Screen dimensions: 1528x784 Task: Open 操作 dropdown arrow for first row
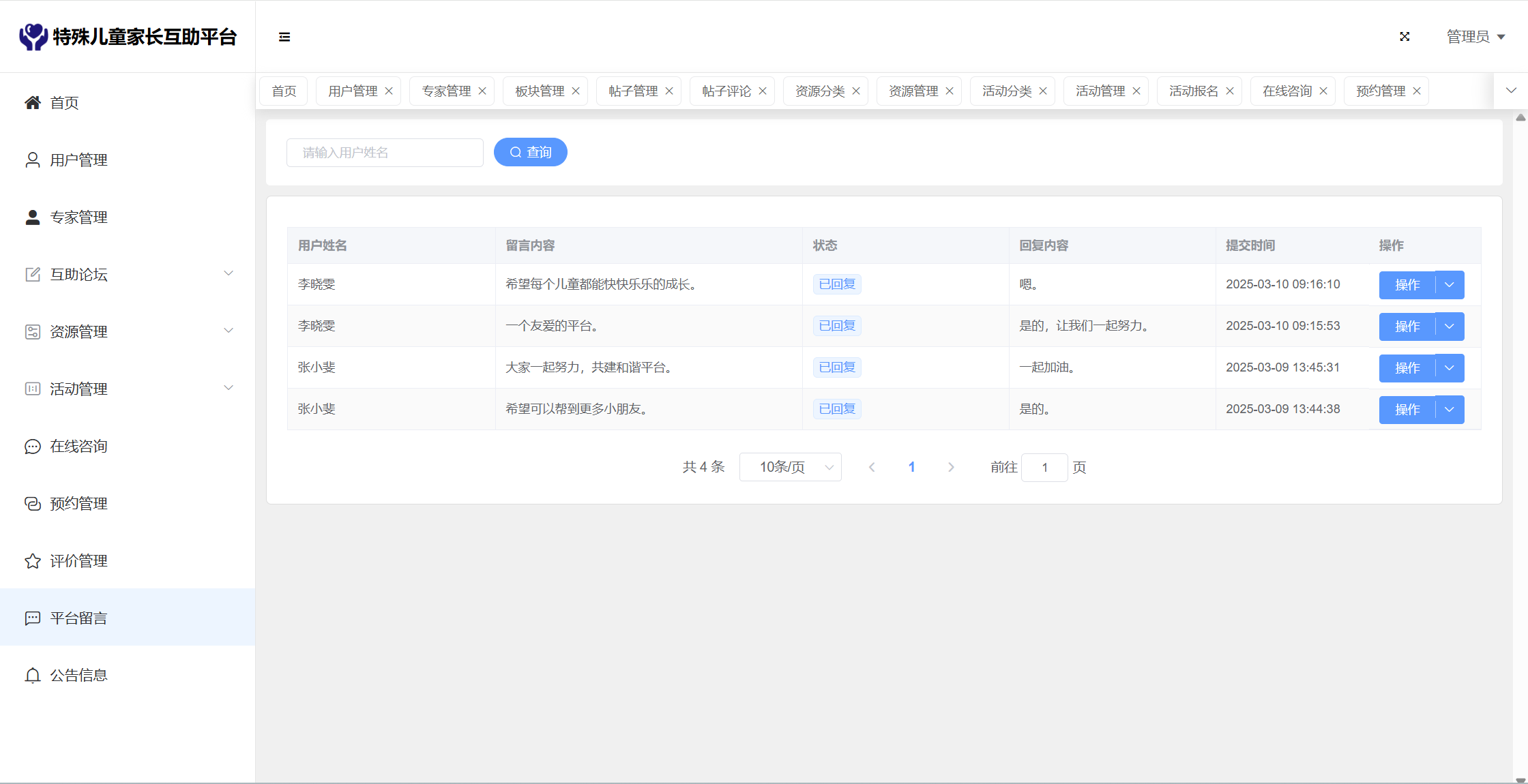1450,285
